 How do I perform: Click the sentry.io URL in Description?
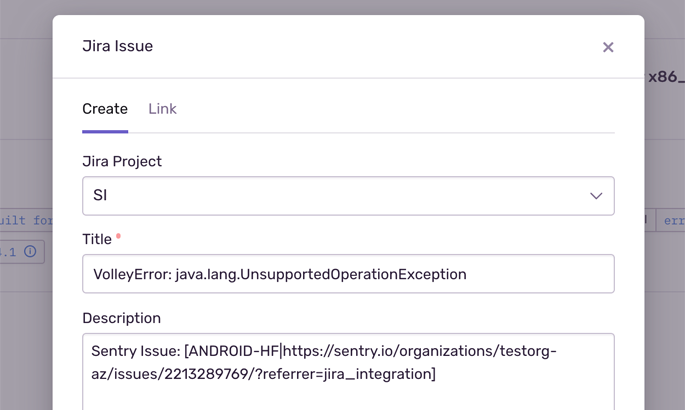click(x=420, y=351)
